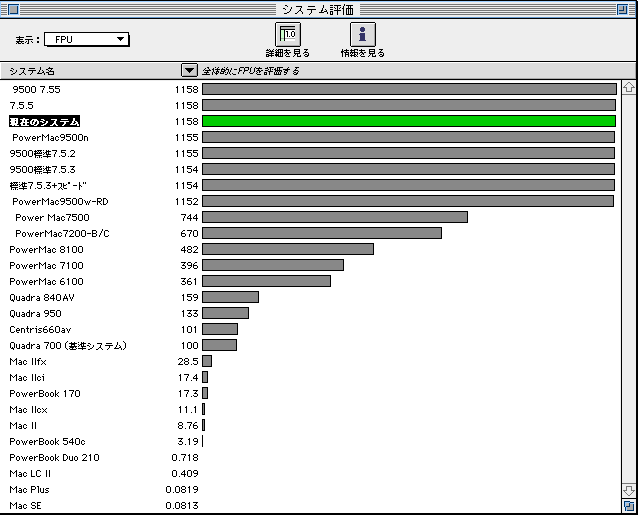Click the 482 score value
This screenshot has width=638, height=515.
(189, 249)
